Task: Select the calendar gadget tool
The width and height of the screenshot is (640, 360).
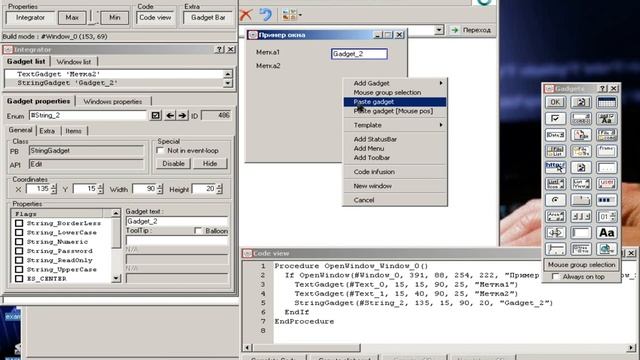Action: pos(607,102)
